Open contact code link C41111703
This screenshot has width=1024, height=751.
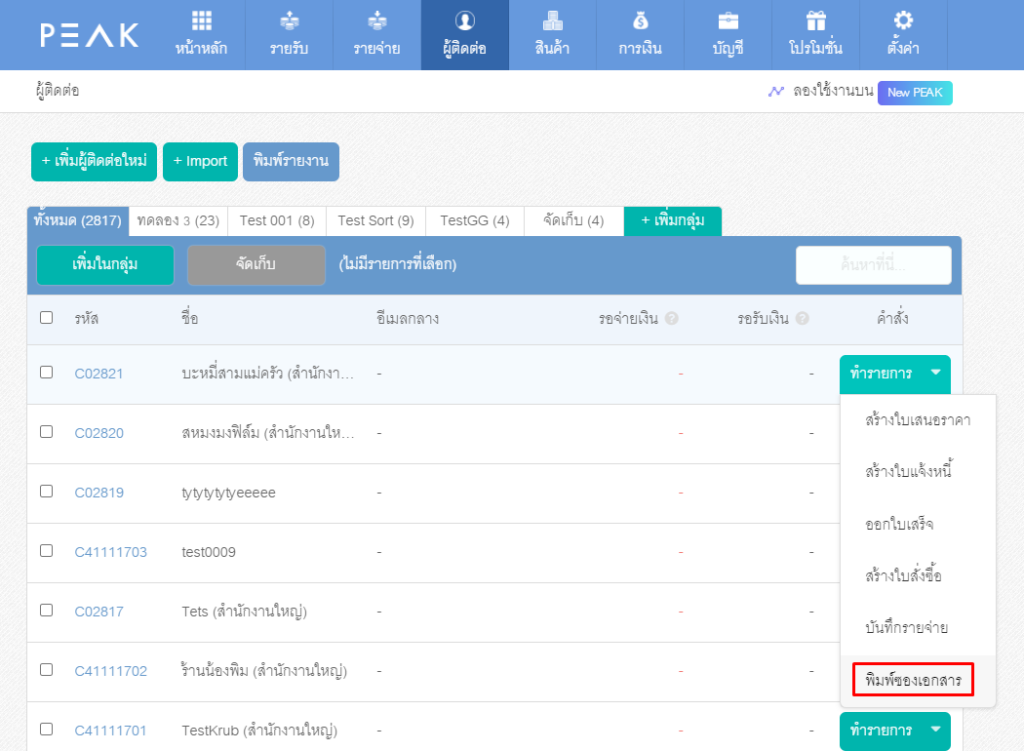click(110, 552)
